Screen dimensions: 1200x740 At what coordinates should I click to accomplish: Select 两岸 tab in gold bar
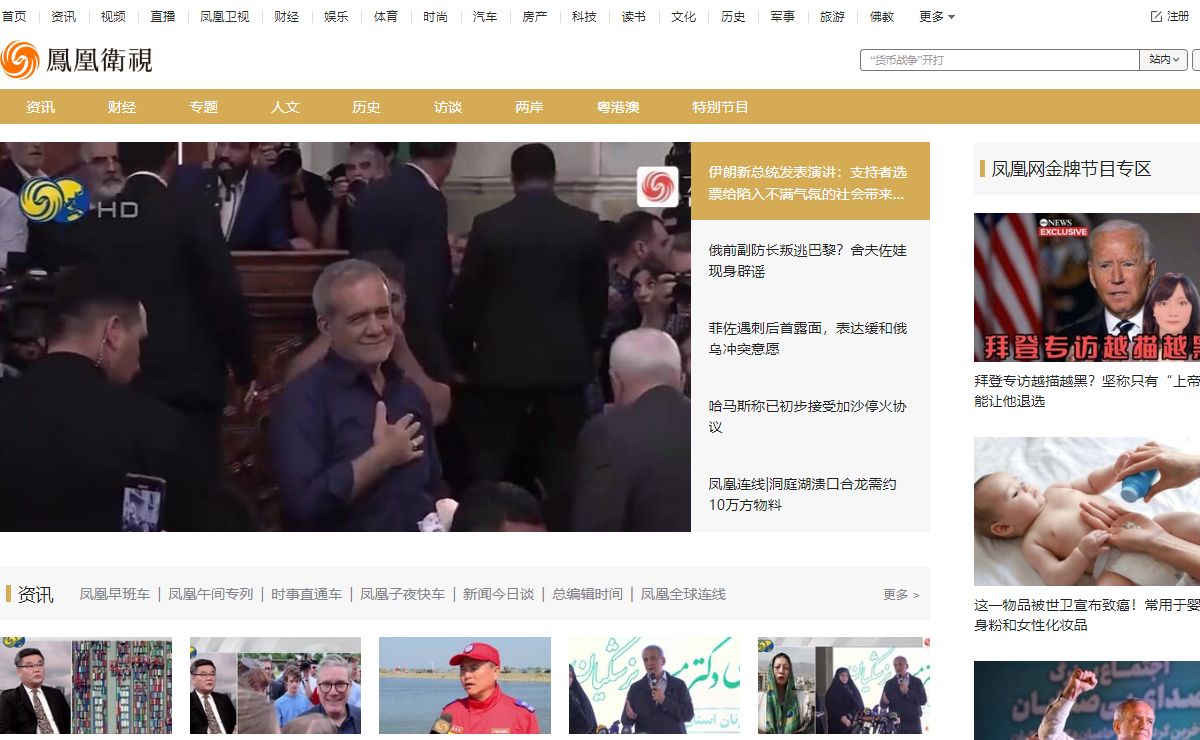point(529,107)
